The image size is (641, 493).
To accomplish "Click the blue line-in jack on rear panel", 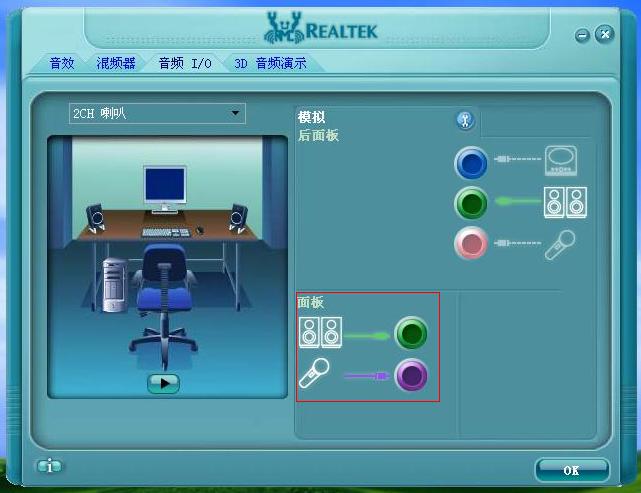I will 471,162.
